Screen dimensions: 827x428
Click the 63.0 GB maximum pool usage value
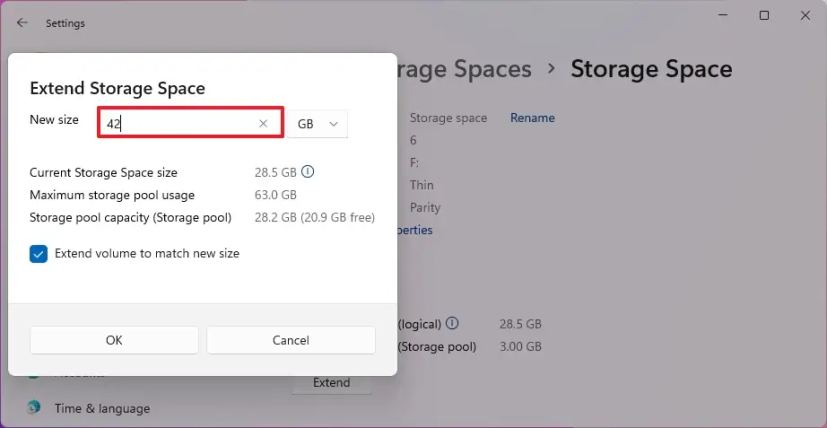click(x=275, y=195)
